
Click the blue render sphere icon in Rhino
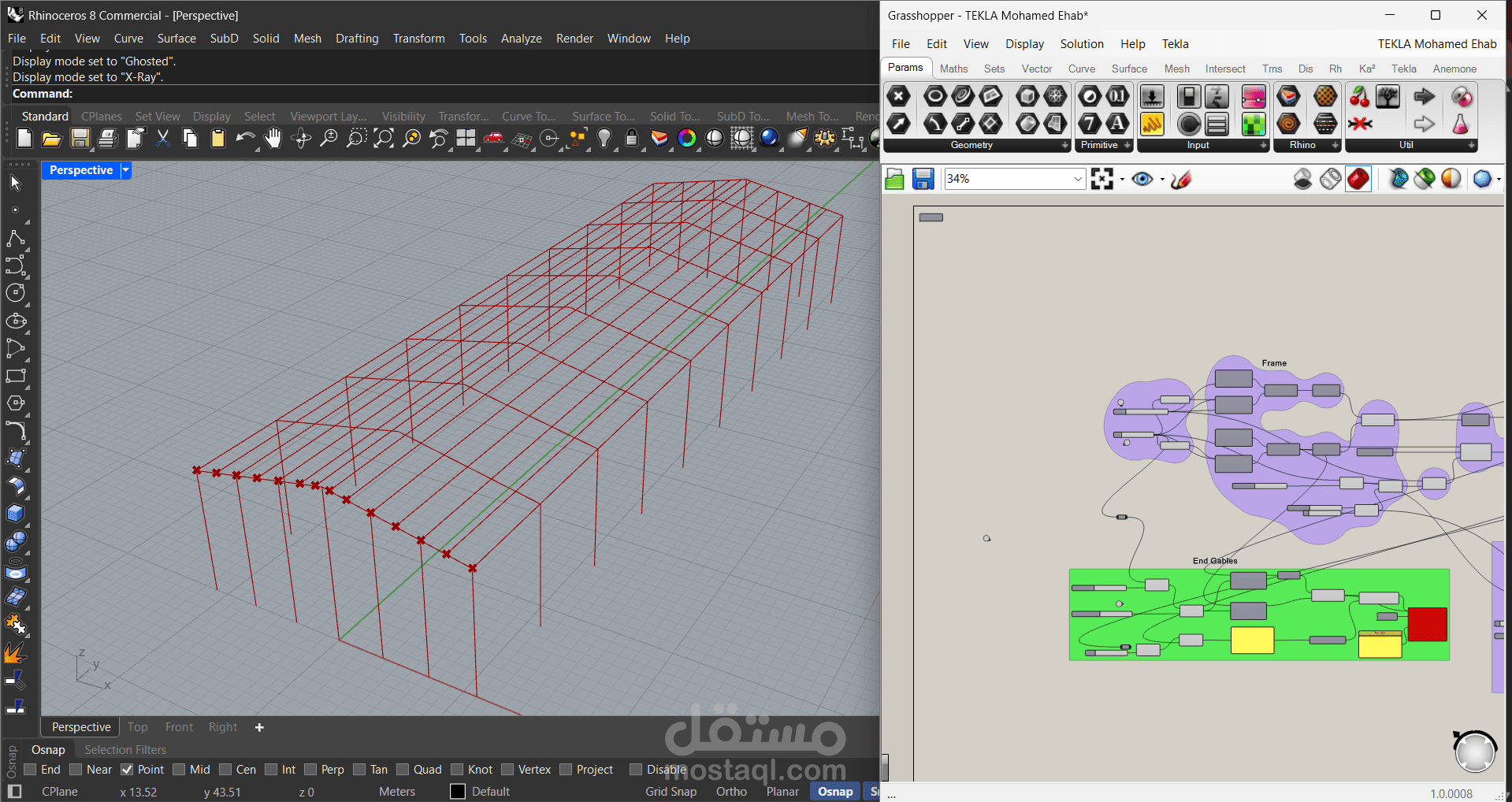point(770,139)
